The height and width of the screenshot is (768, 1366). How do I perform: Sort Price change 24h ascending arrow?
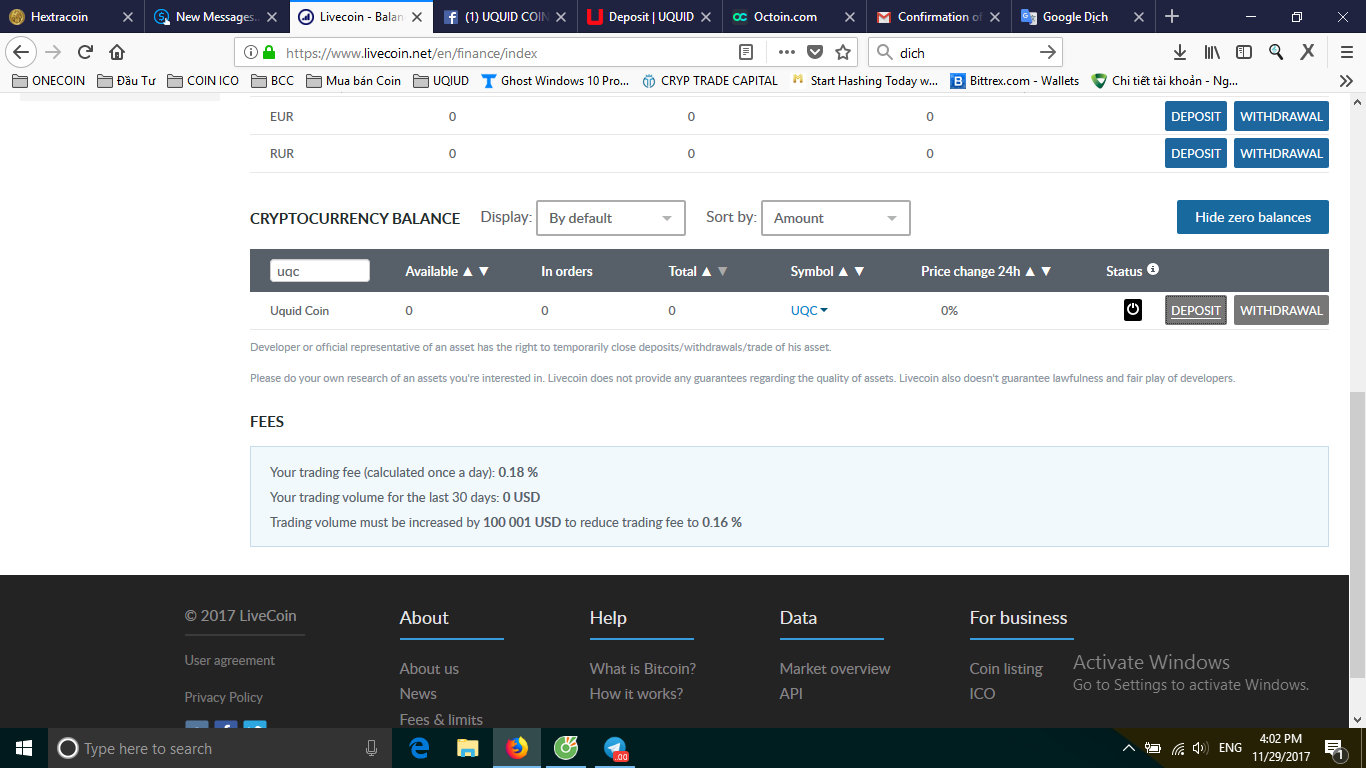[1029, 271]
